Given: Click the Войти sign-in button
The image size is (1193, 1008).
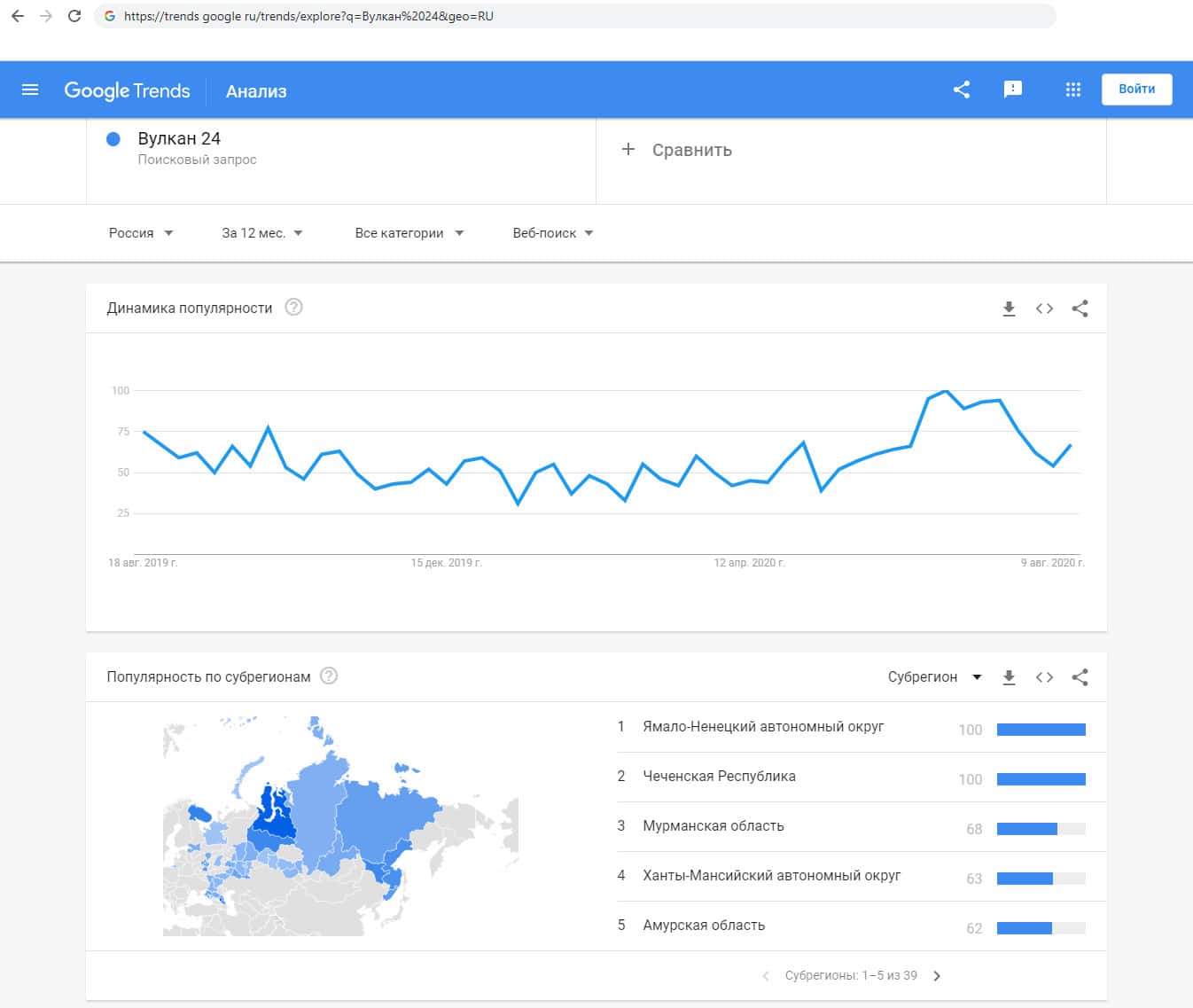Looking at the screenshot, I should click(1136, 90).
